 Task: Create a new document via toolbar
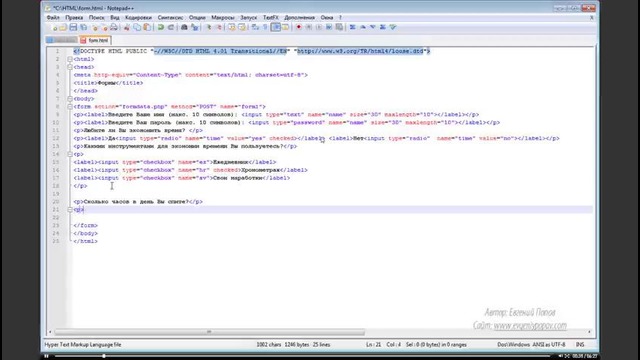pos(55,27)
